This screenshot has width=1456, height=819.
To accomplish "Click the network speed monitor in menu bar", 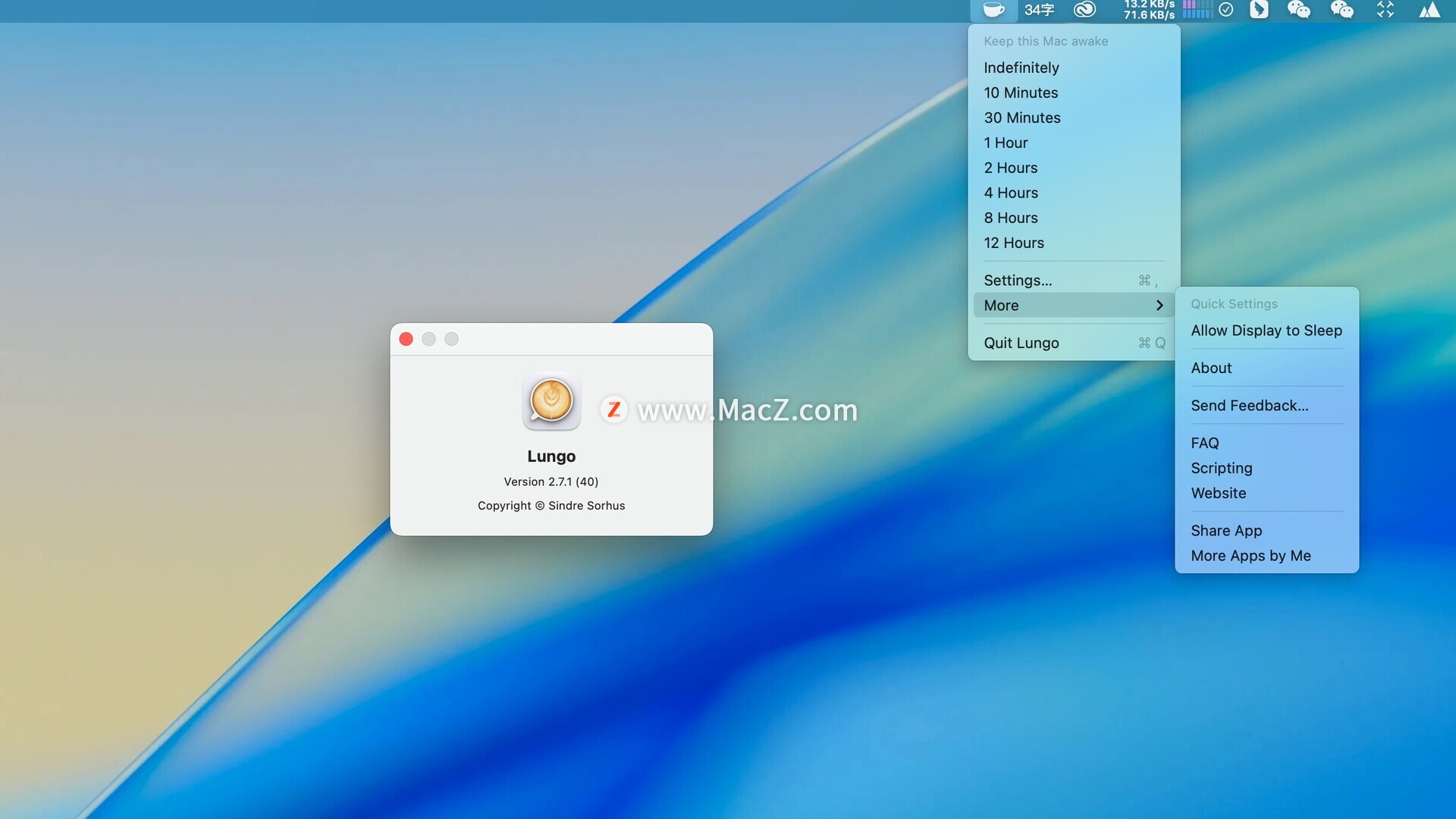I will (1149, 10).
